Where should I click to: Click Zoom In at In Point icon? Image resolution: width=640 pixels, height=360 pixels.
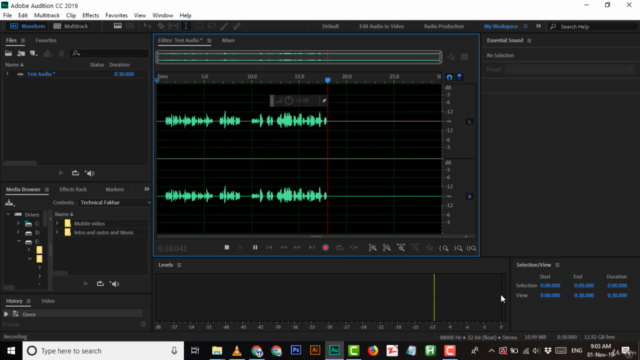[444, 248]
